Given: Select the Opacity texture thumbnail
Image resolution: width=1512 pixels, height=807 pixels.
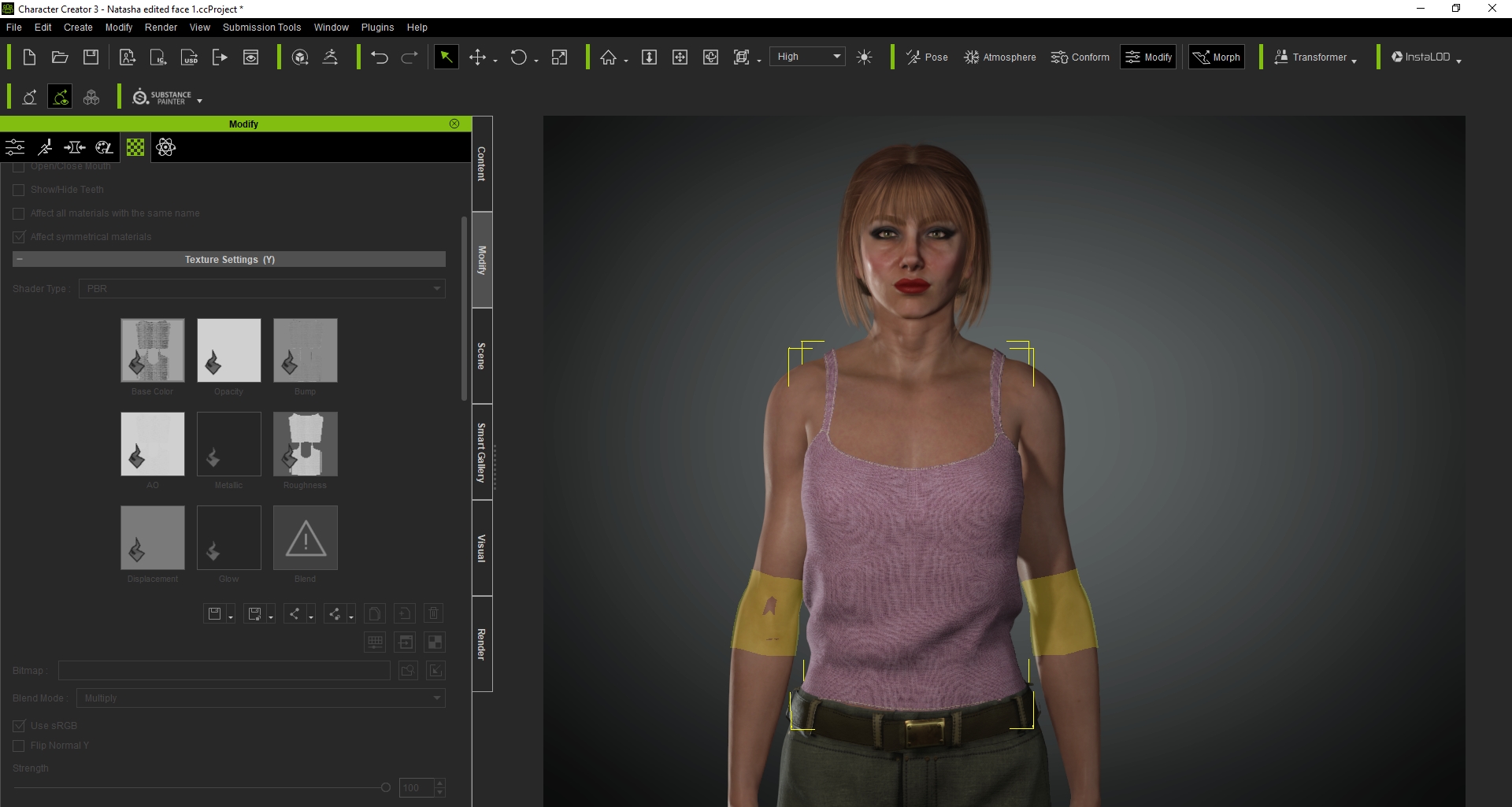Looking at the screenshot, I should (x=229, y=350).
